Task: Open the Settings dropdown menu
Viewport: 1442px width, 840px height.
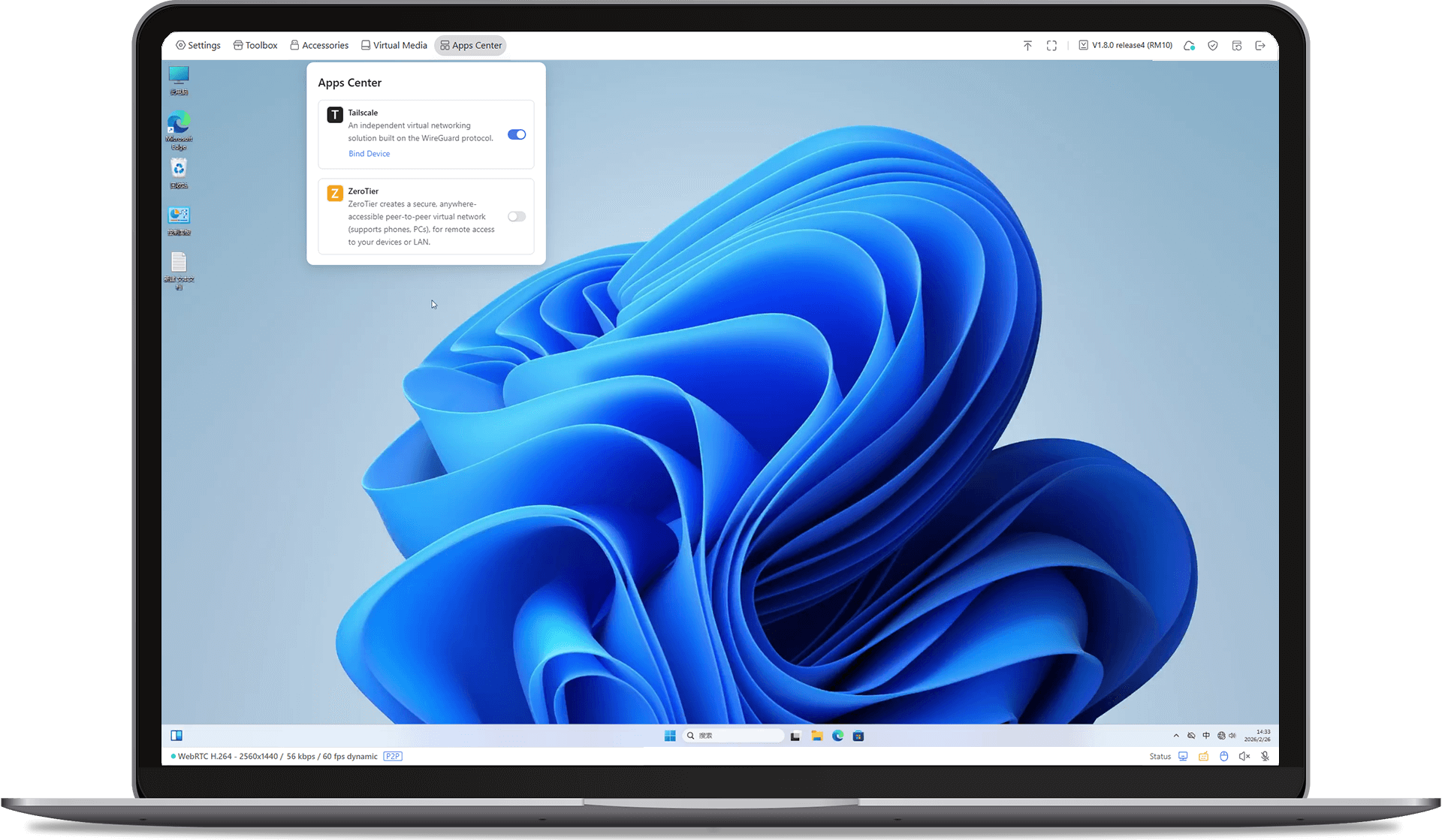Action: [198, 46]
